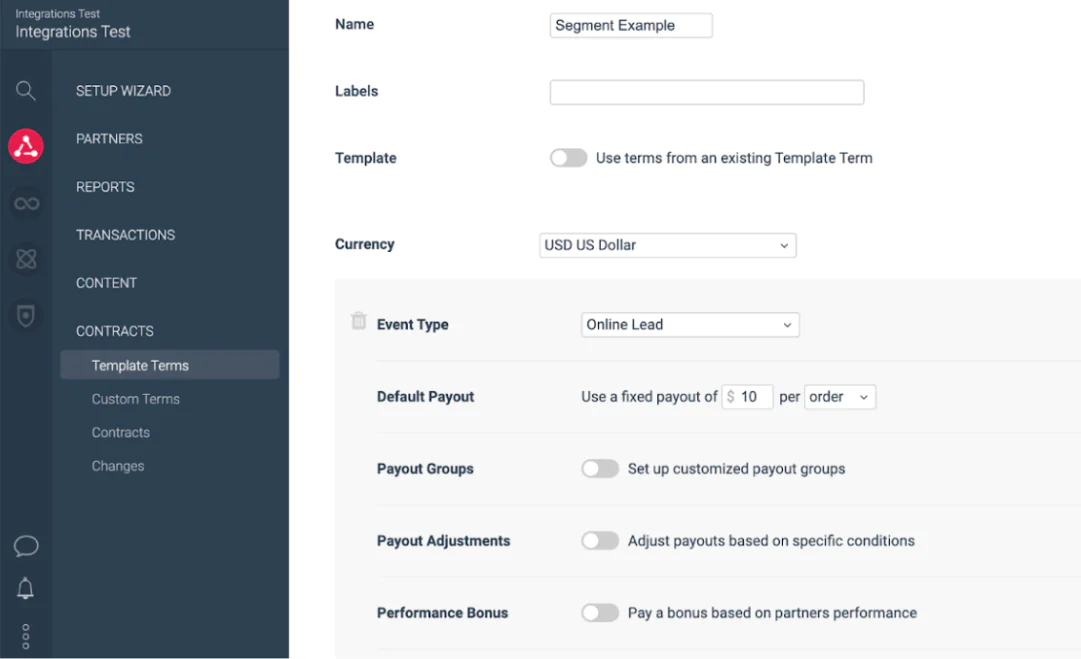The image size is (1081, 659).
Task: Enable the Template toggle for existing Template Term
Action: tap(568, 158)
